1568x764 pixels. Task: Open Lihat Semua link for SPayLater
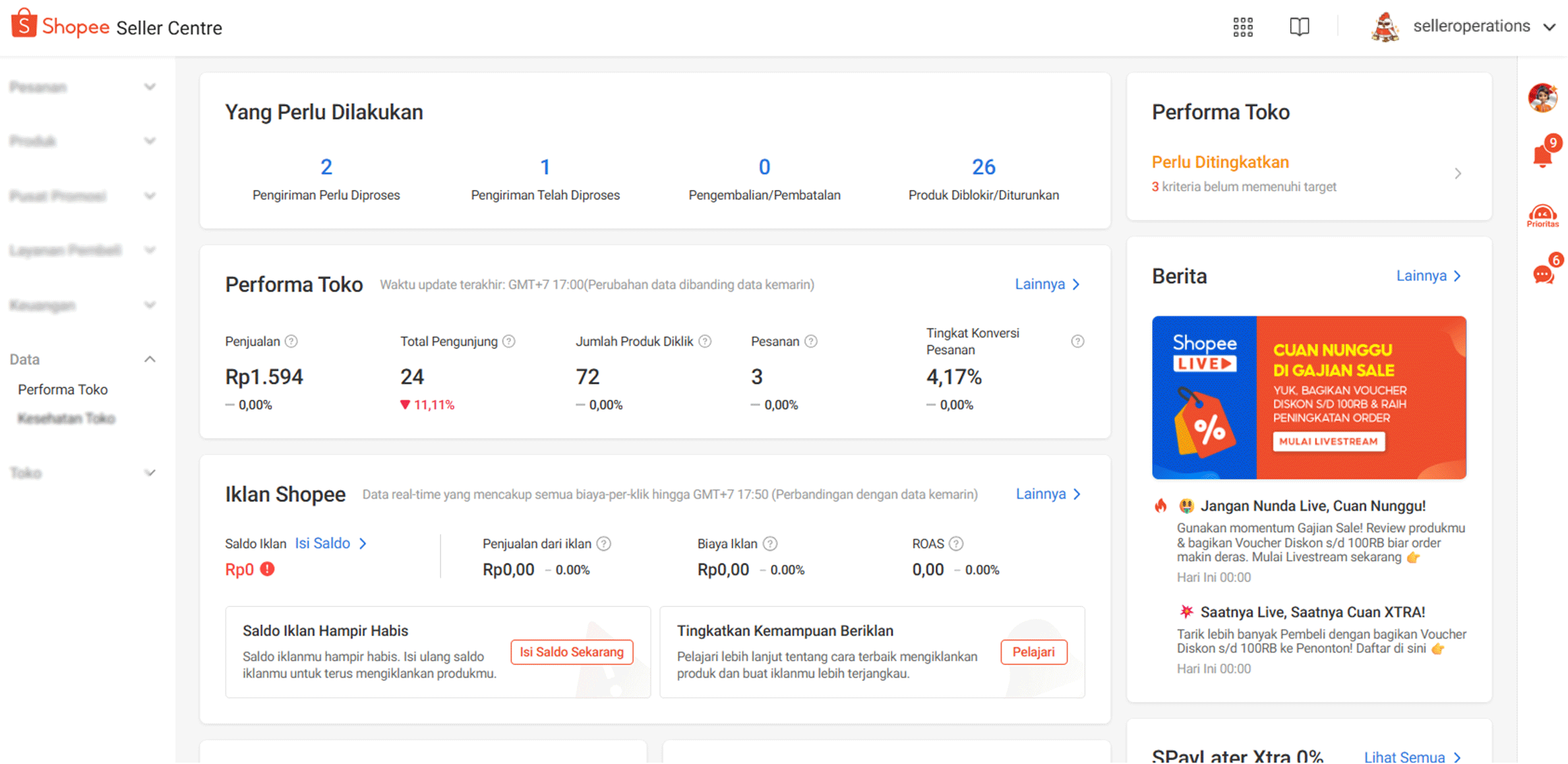coord(1412,757)
